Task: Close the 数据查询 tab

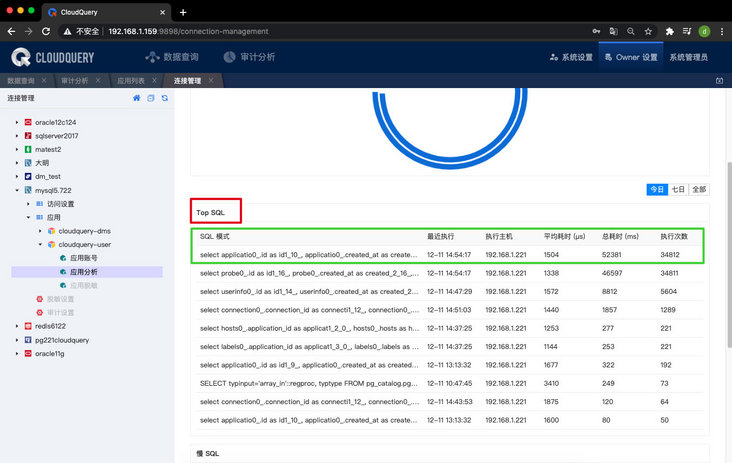Action: (44, 80)
